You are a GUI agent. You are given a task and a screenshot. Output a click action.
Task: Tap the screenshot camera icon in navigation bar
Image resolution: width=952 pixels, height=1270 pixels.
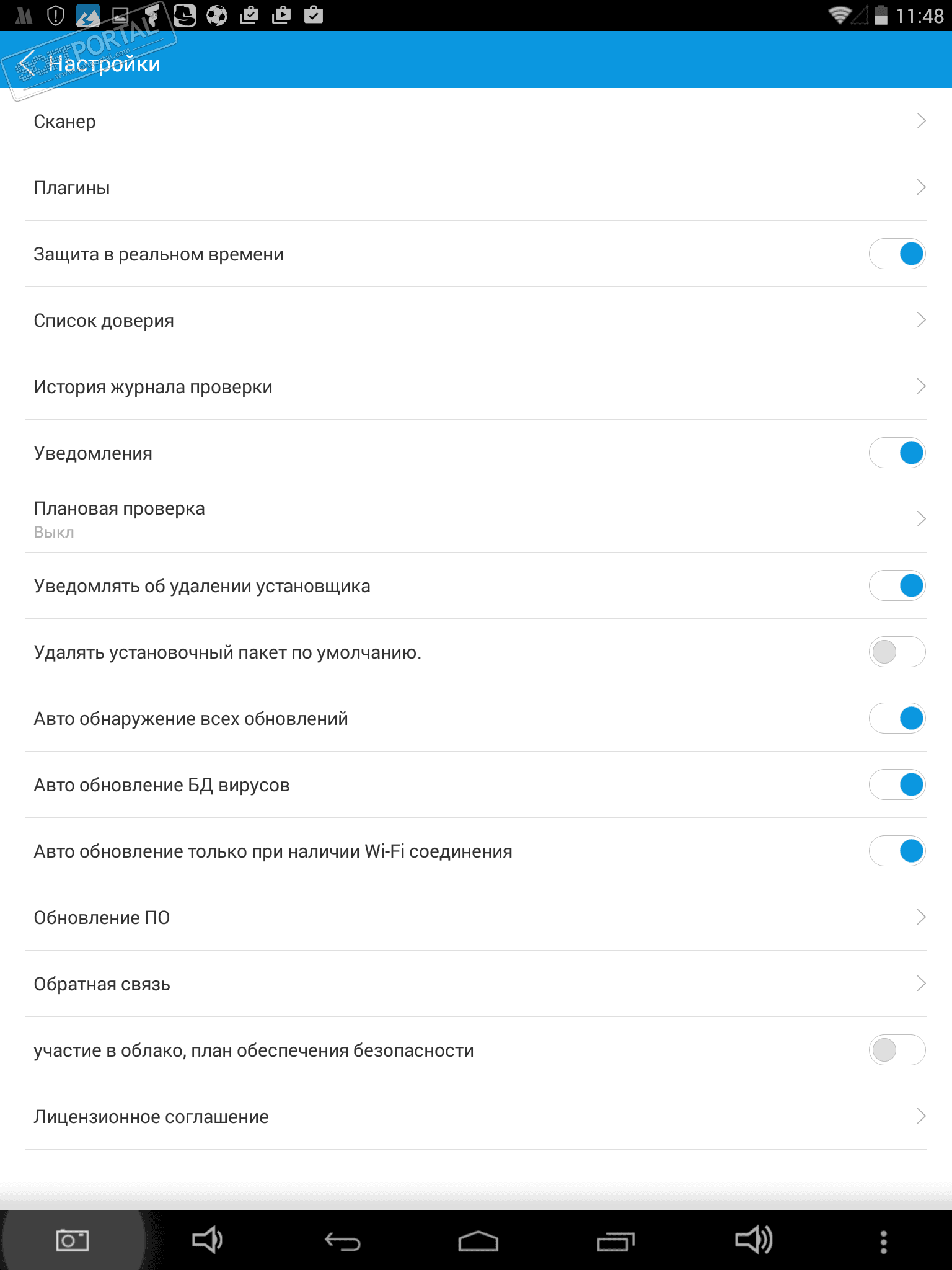tap(72, 1240)
